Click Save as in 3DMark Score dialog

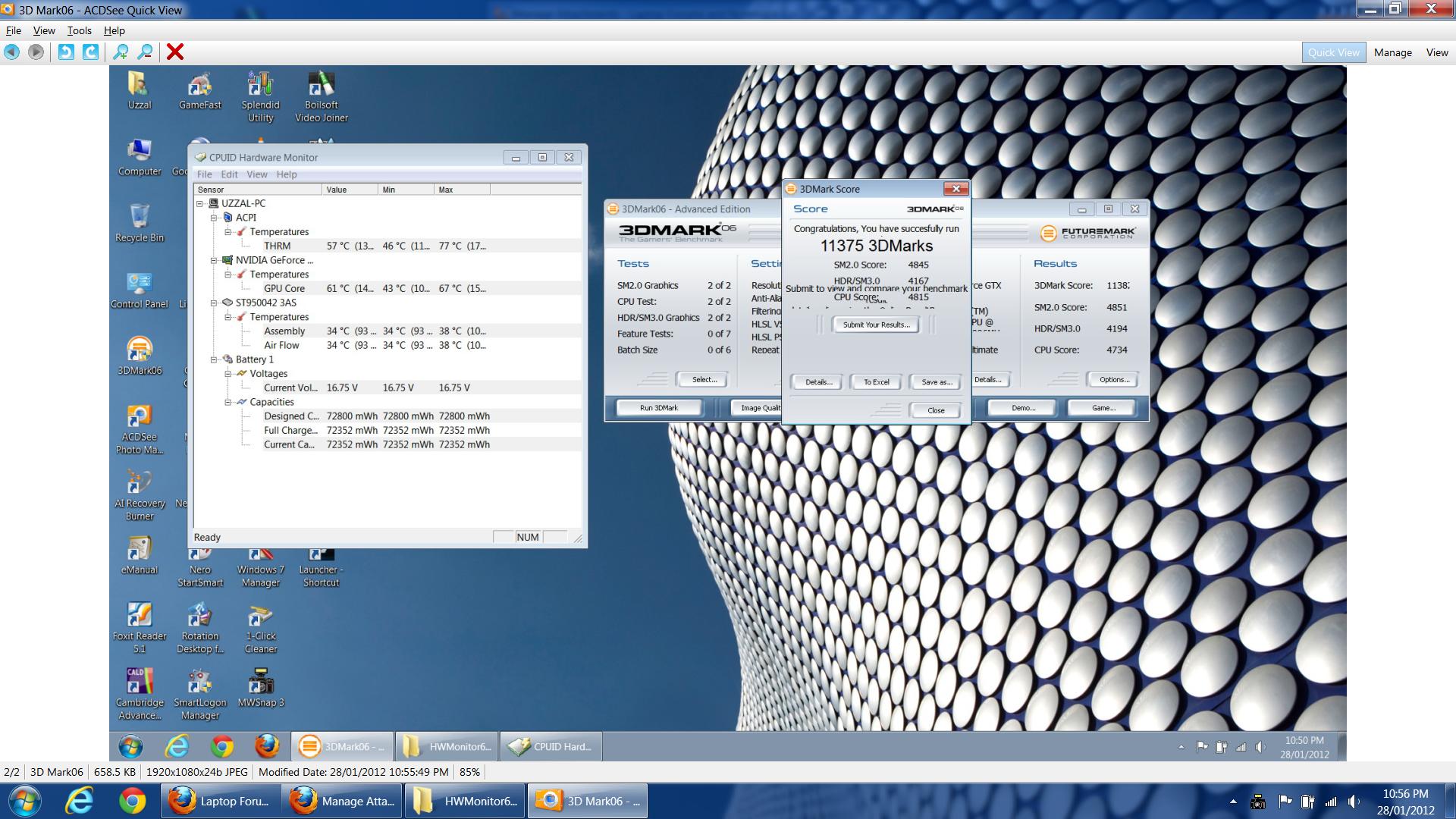pyautogui.click(x=936, y=382)
